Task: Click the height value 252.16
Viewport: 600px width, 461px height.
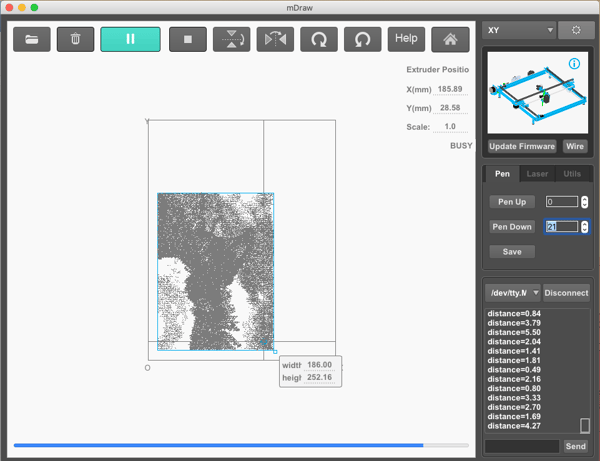Action: point(320,377)
